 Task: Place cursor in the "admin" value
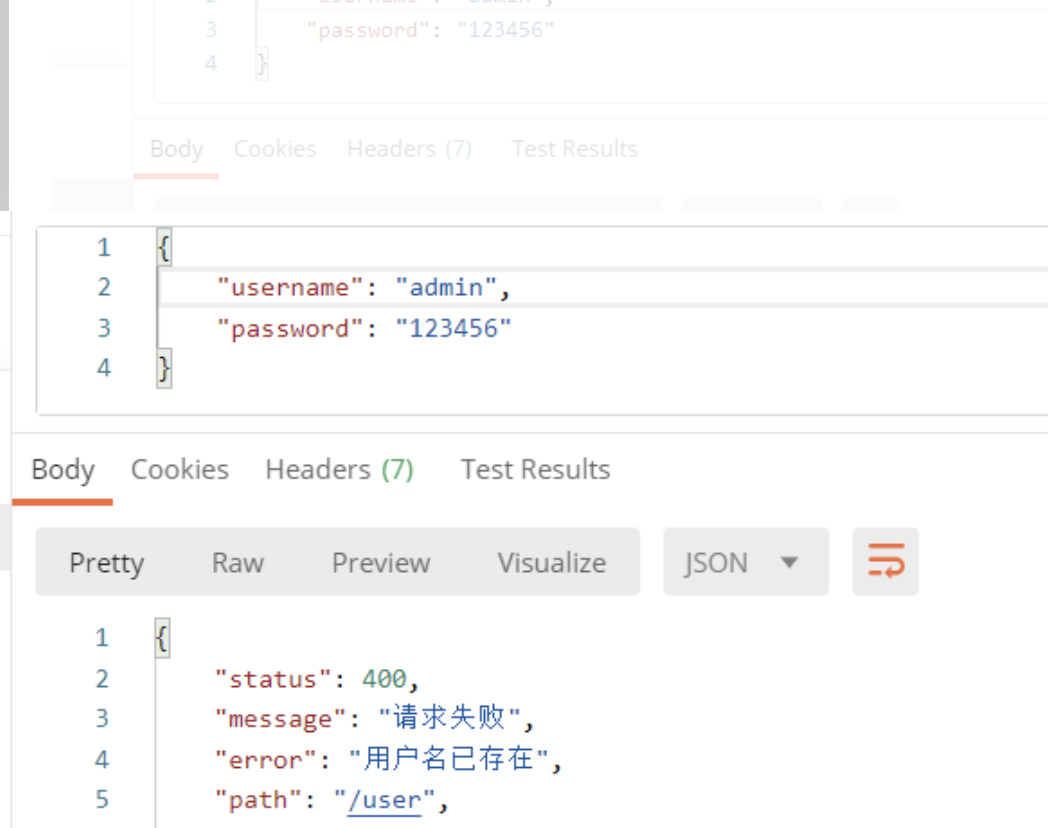446,288
